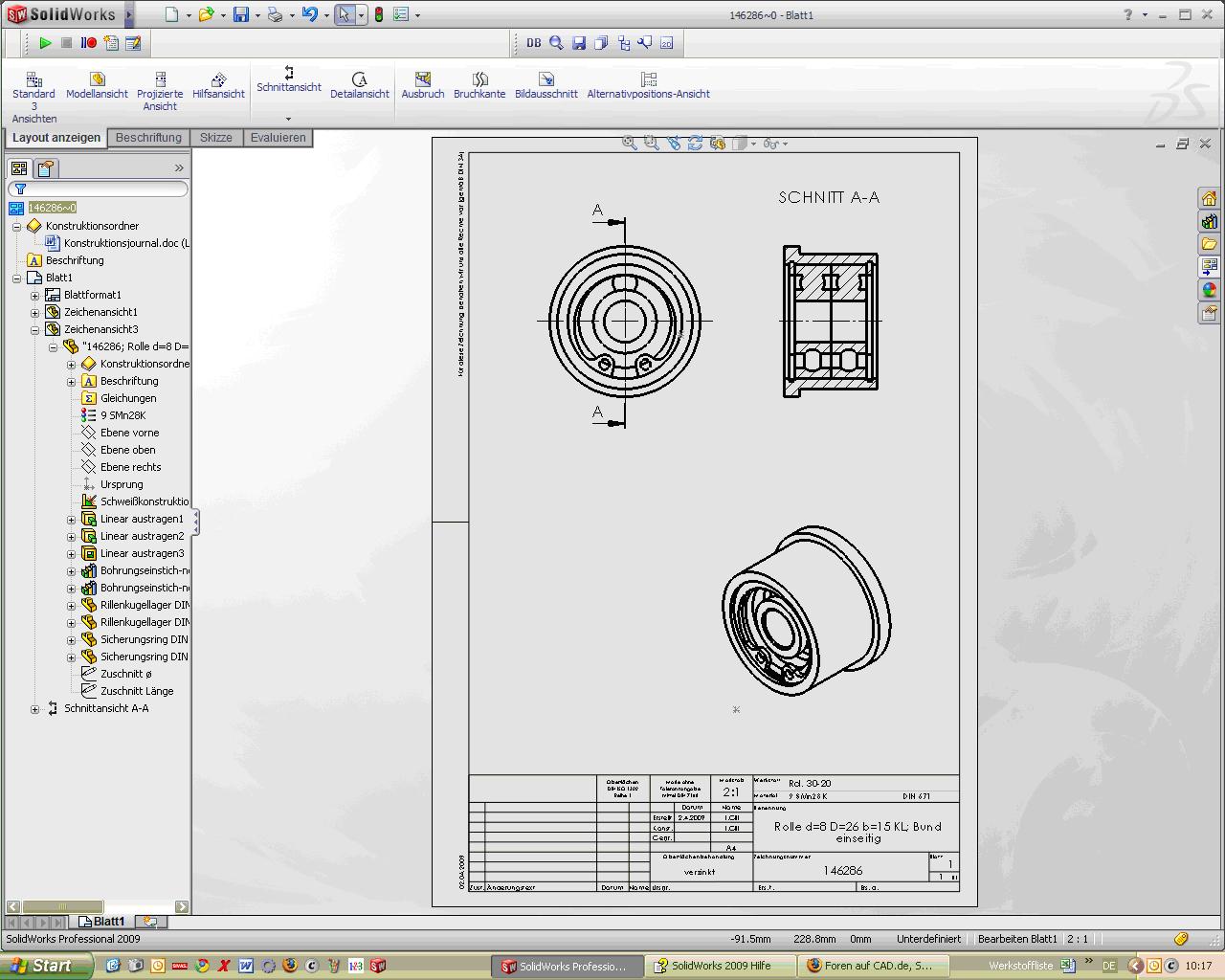Select the Ebene vorne tree item
Viewport: 1225px width, 980px height.
click(129, 433)
